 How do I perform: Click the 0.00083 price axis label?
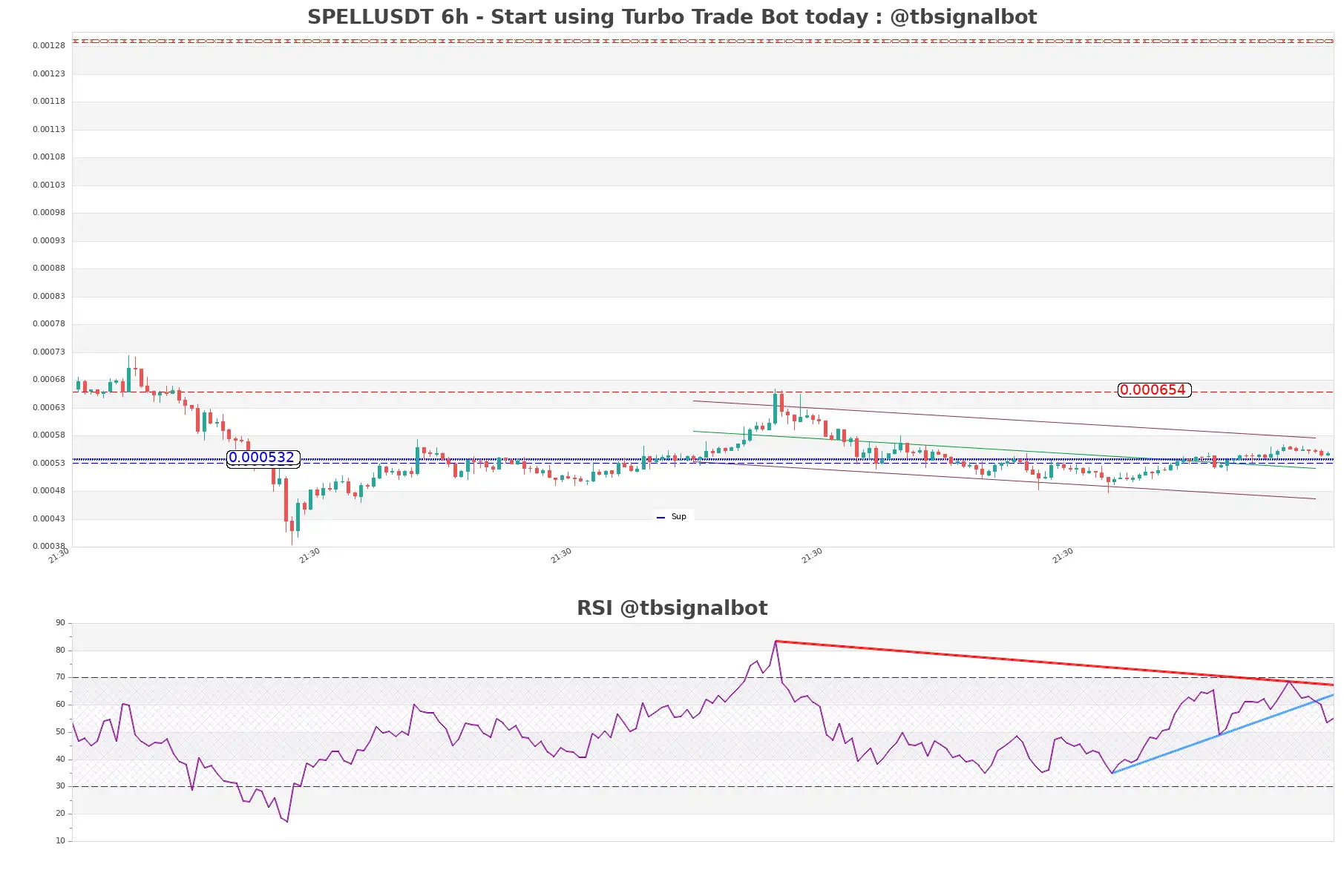pyautogui.click(x=49, y=296)
